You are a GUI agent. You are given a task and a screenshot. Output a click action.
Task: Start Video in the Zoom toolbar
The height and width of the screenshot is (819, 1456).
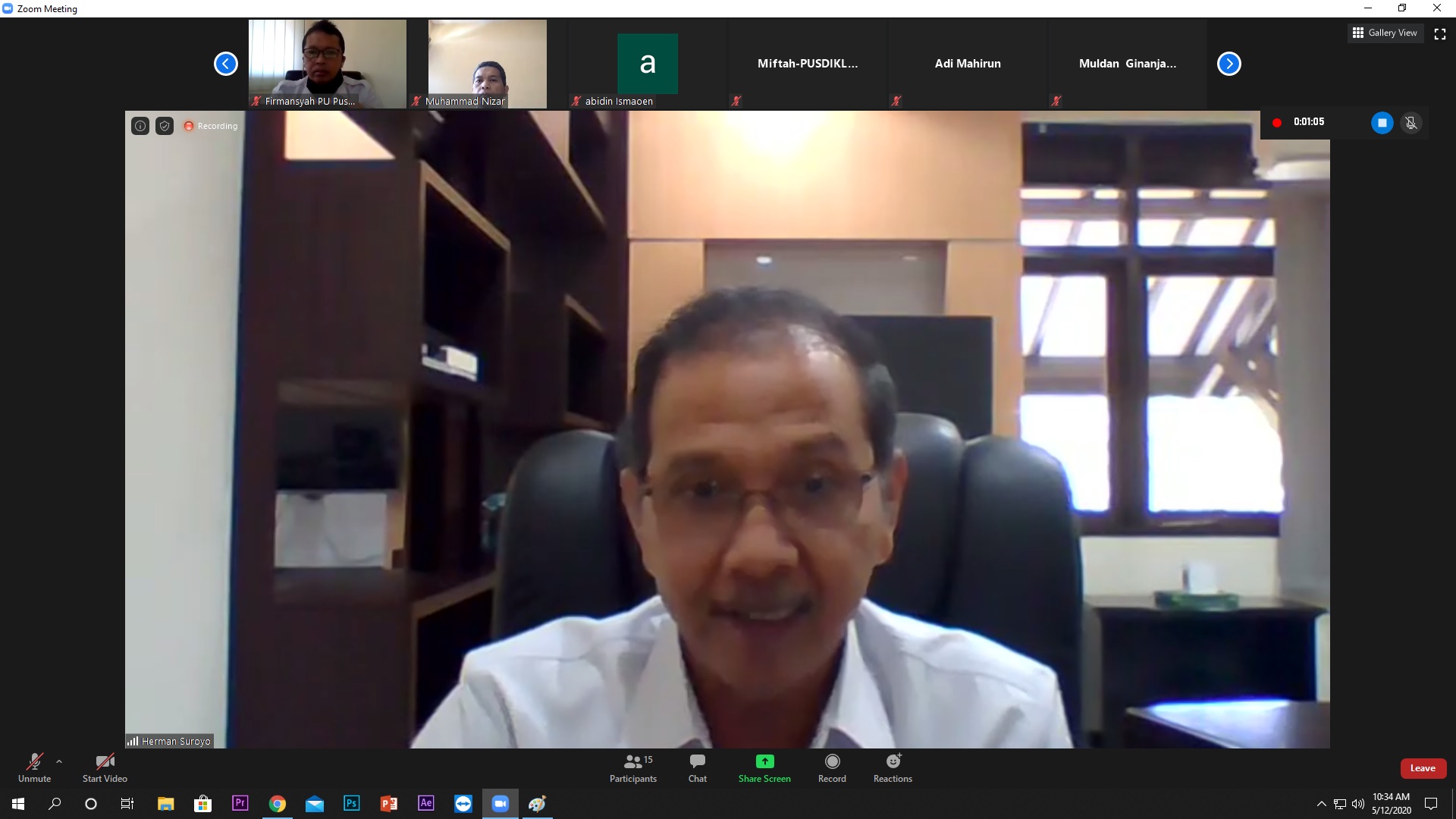105,767
